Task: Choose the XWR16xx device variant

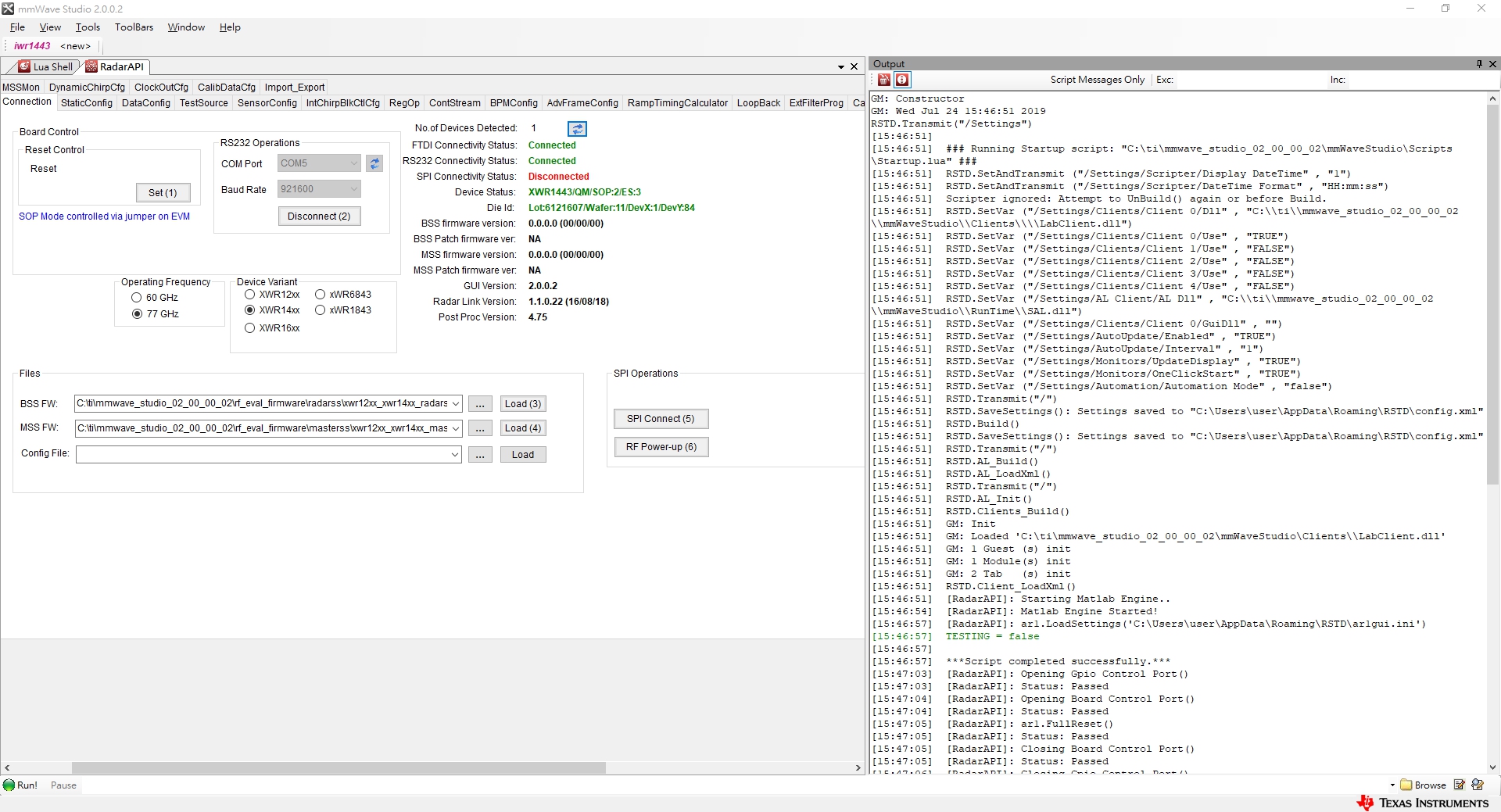Action: coord(250,327)
